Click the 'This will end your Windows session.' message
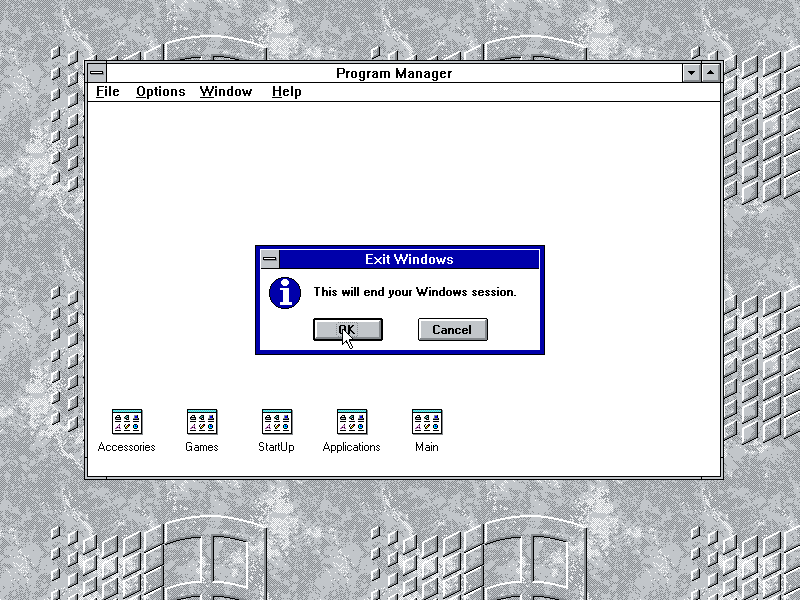Image resolution: width=800 pixels, height=600 pixels. (415, 292)
